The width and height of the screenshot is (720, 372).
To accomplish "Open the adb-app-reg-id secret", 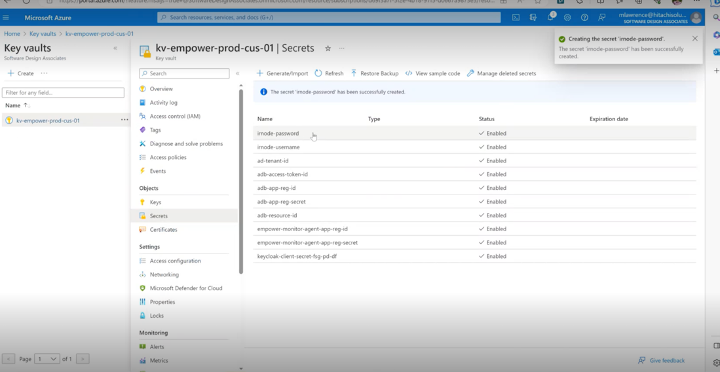I will [x=276, y=188].
